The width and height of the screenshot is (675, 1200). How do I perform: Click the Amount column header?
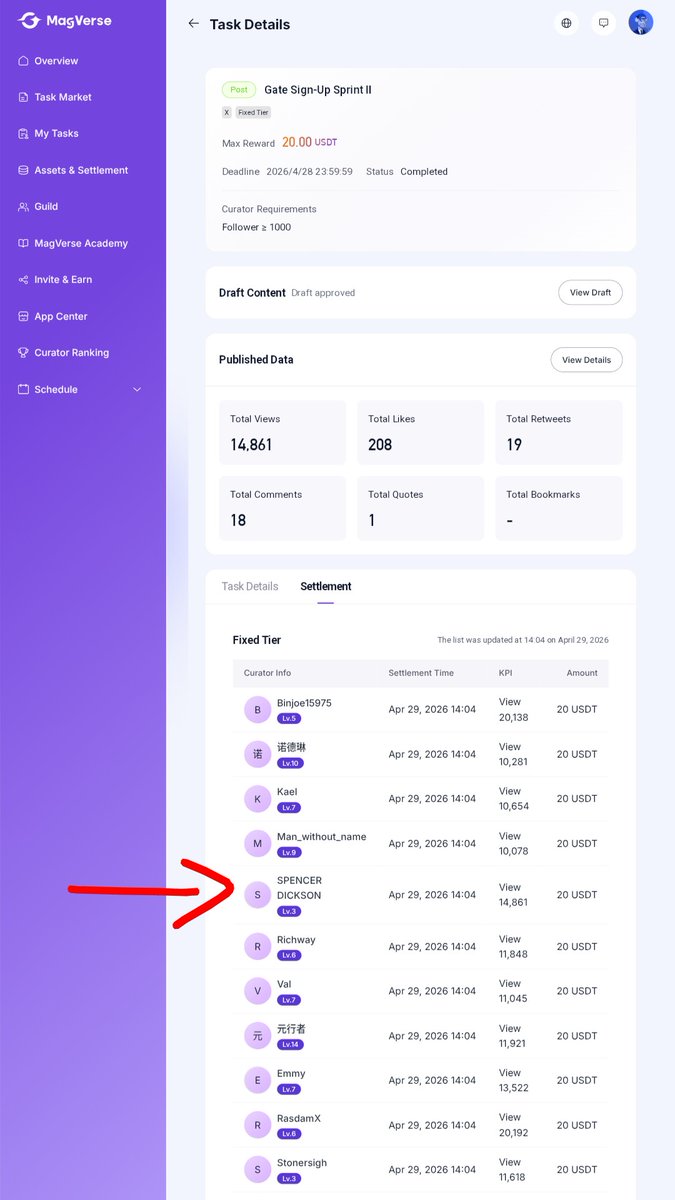click(x=582, y=673)
